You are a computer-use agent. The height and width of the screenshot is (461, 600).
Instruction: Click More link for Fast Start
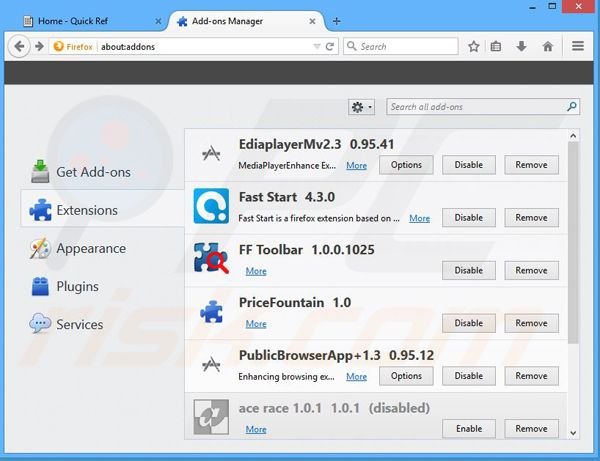point(419,218)
